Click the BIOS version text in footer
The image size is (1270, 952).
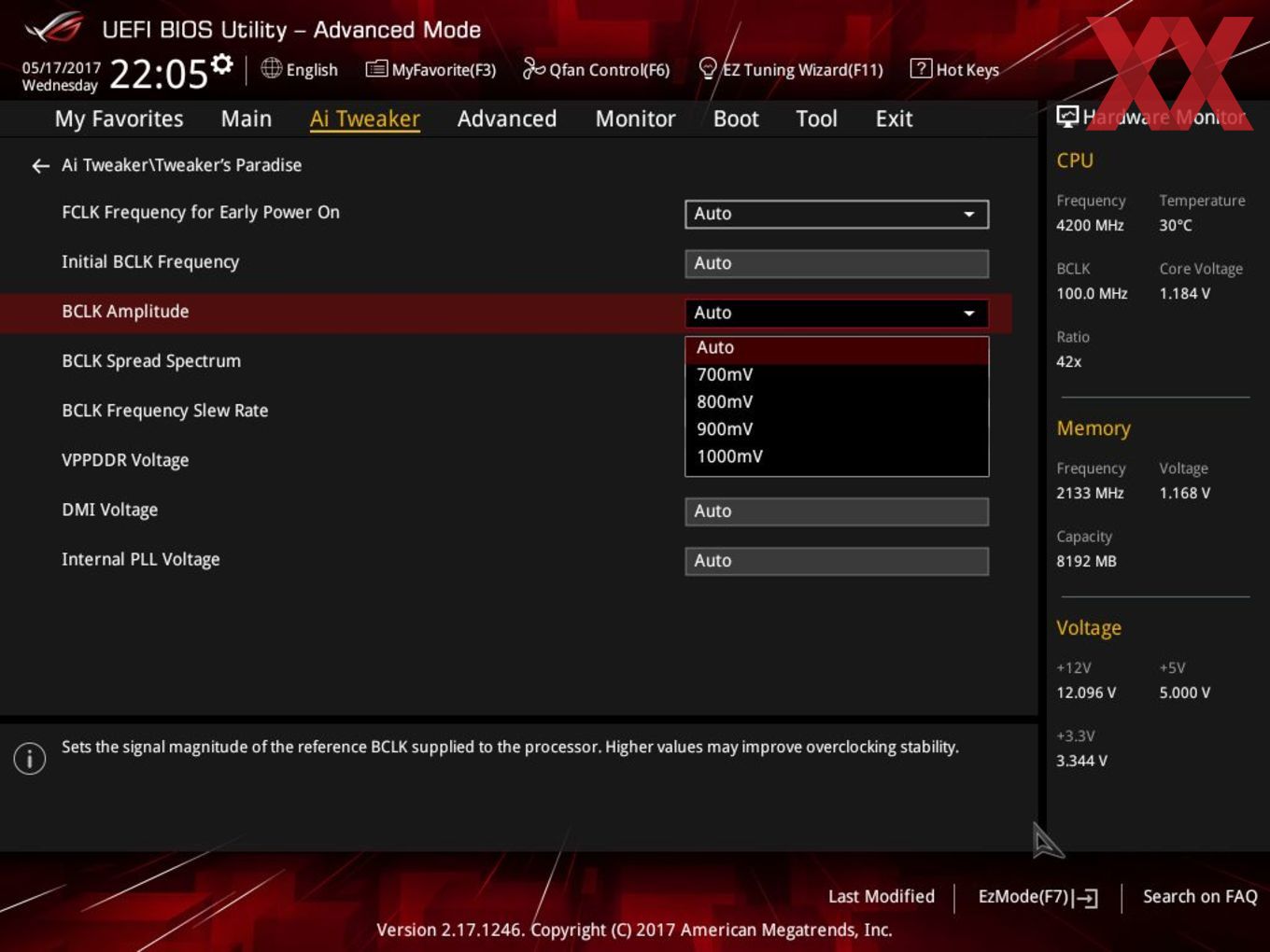(634, 931)
